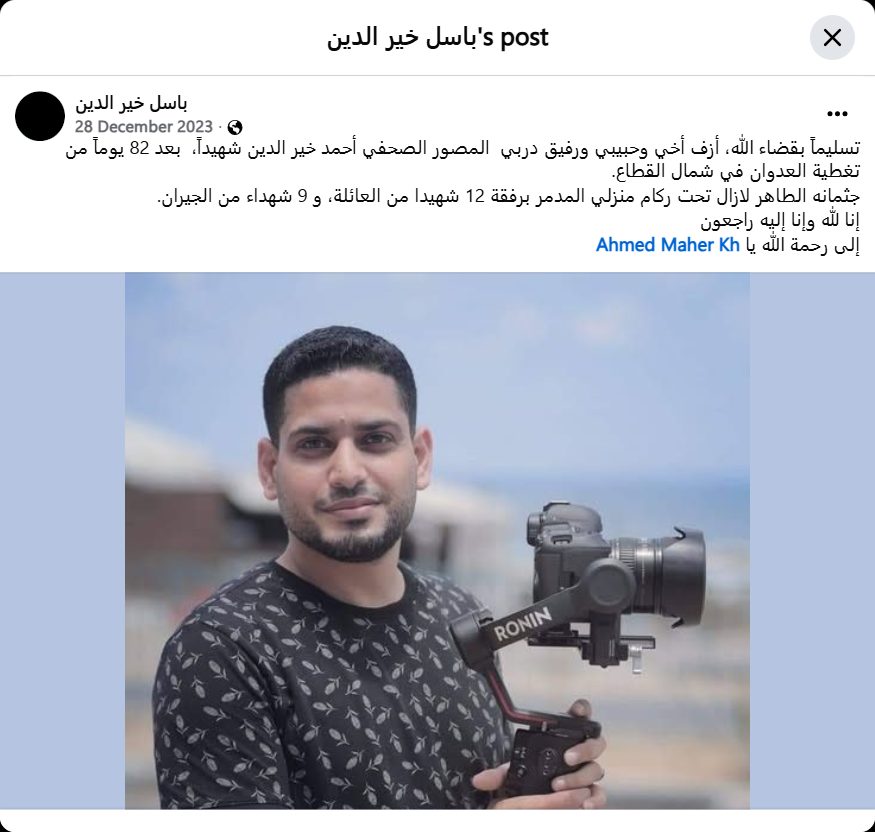The width and height of the screenshot is (875, 832).
Task: Open the author name باسل خير الدين
Action: click(131, 103)
